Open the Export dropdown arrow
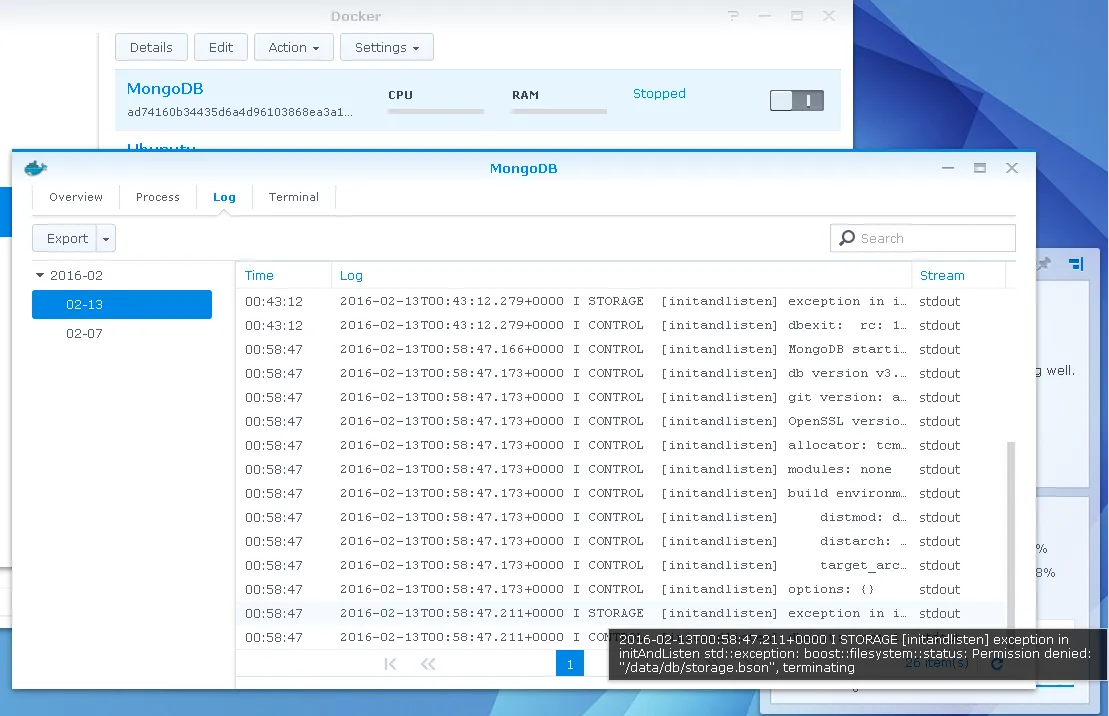This screenshot has height=716, width=1109. click(x=106, y=238)
